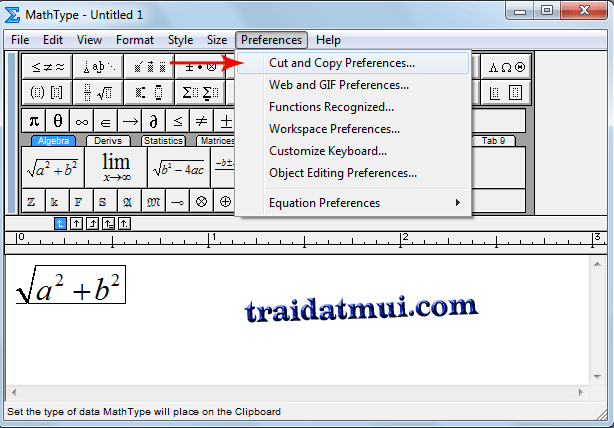Switch to the Statistics tab
This screenshot has height=428, width=614.
pyautogui.click(x=163, y=141)
